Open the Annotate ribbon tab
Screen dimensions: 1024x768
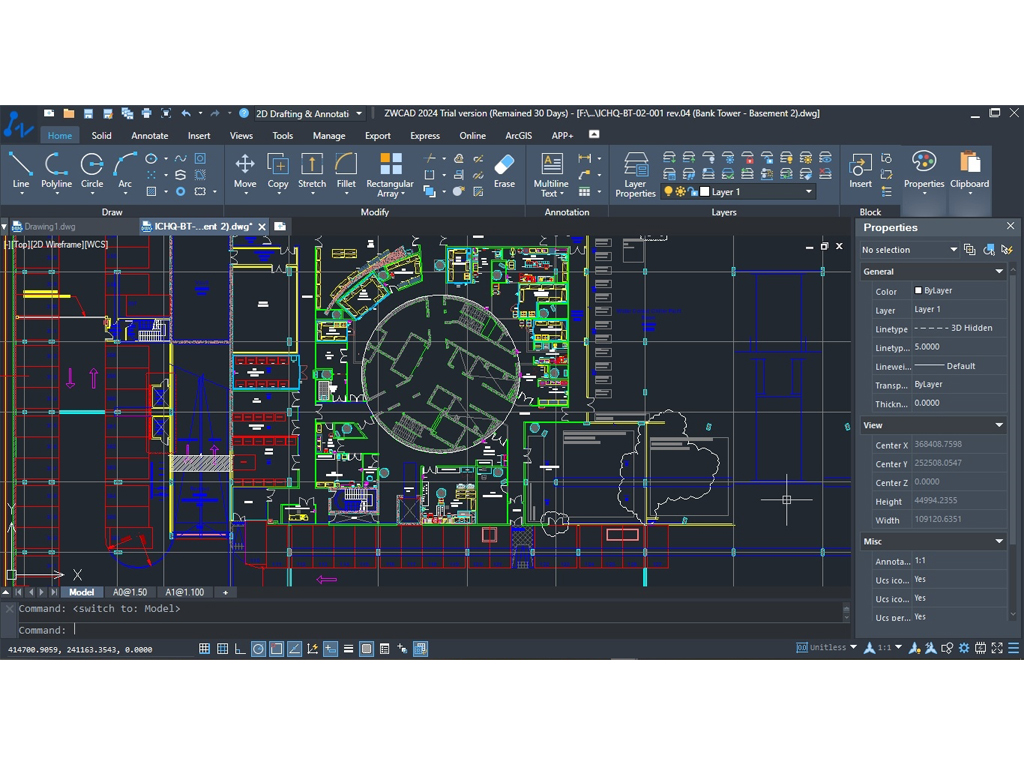coord(150,136)
